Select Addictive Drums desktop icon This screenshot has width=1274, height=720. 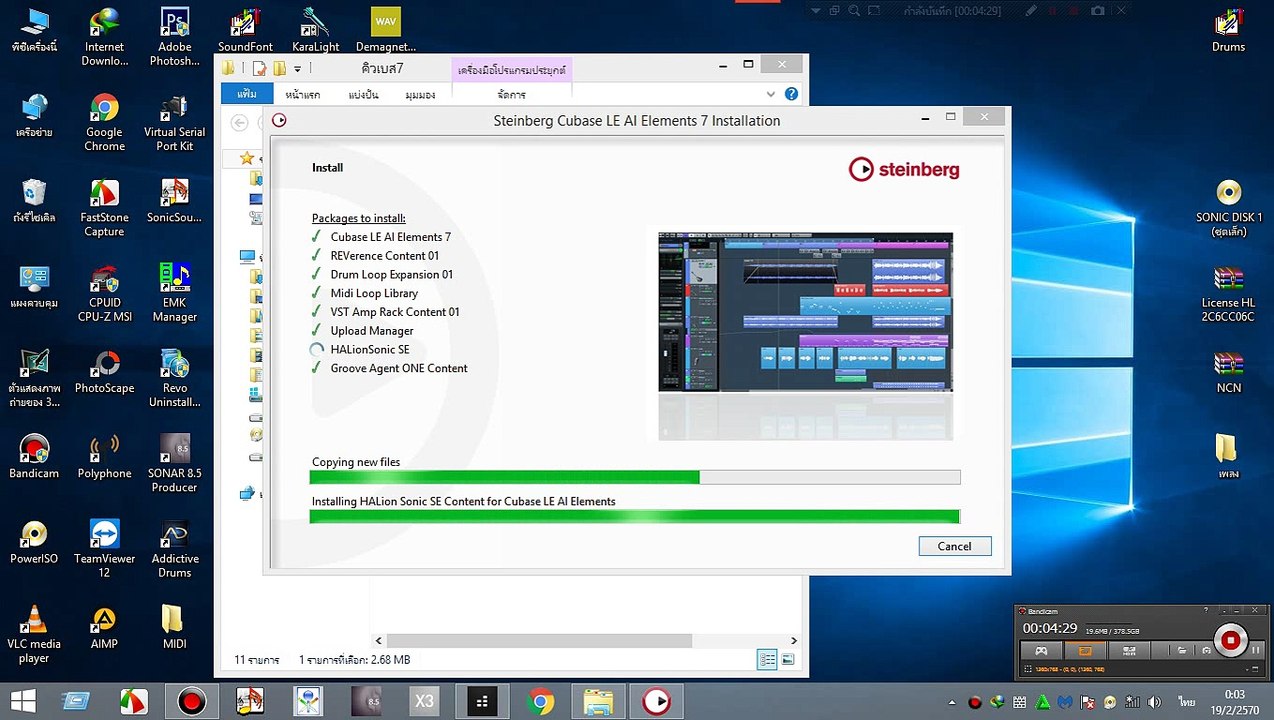pos(175,549)
